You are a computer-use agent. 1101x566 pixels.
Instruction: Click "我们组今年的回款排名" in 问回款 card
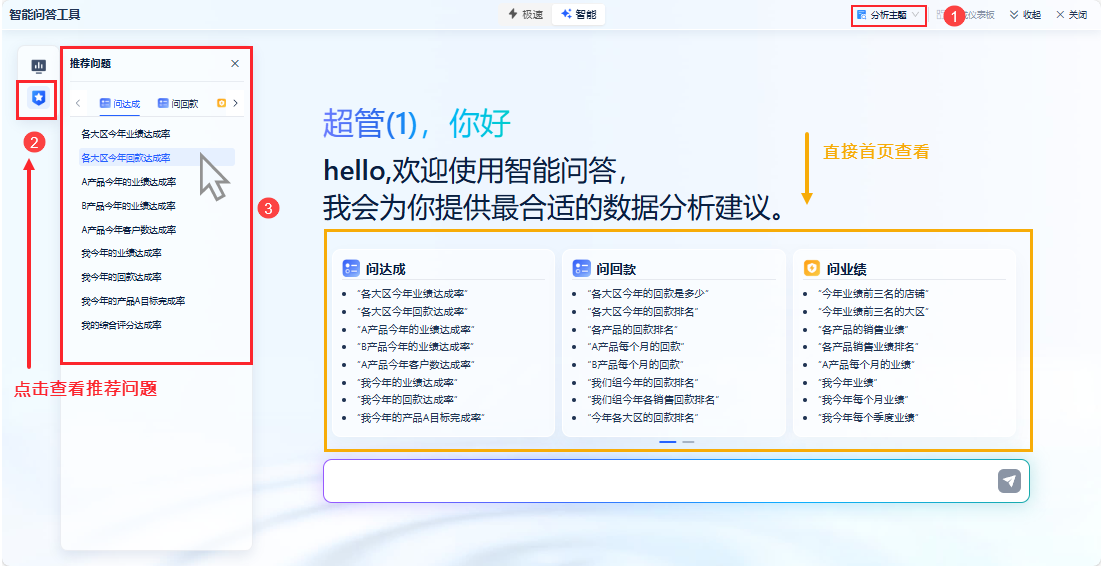click(643, 383)
